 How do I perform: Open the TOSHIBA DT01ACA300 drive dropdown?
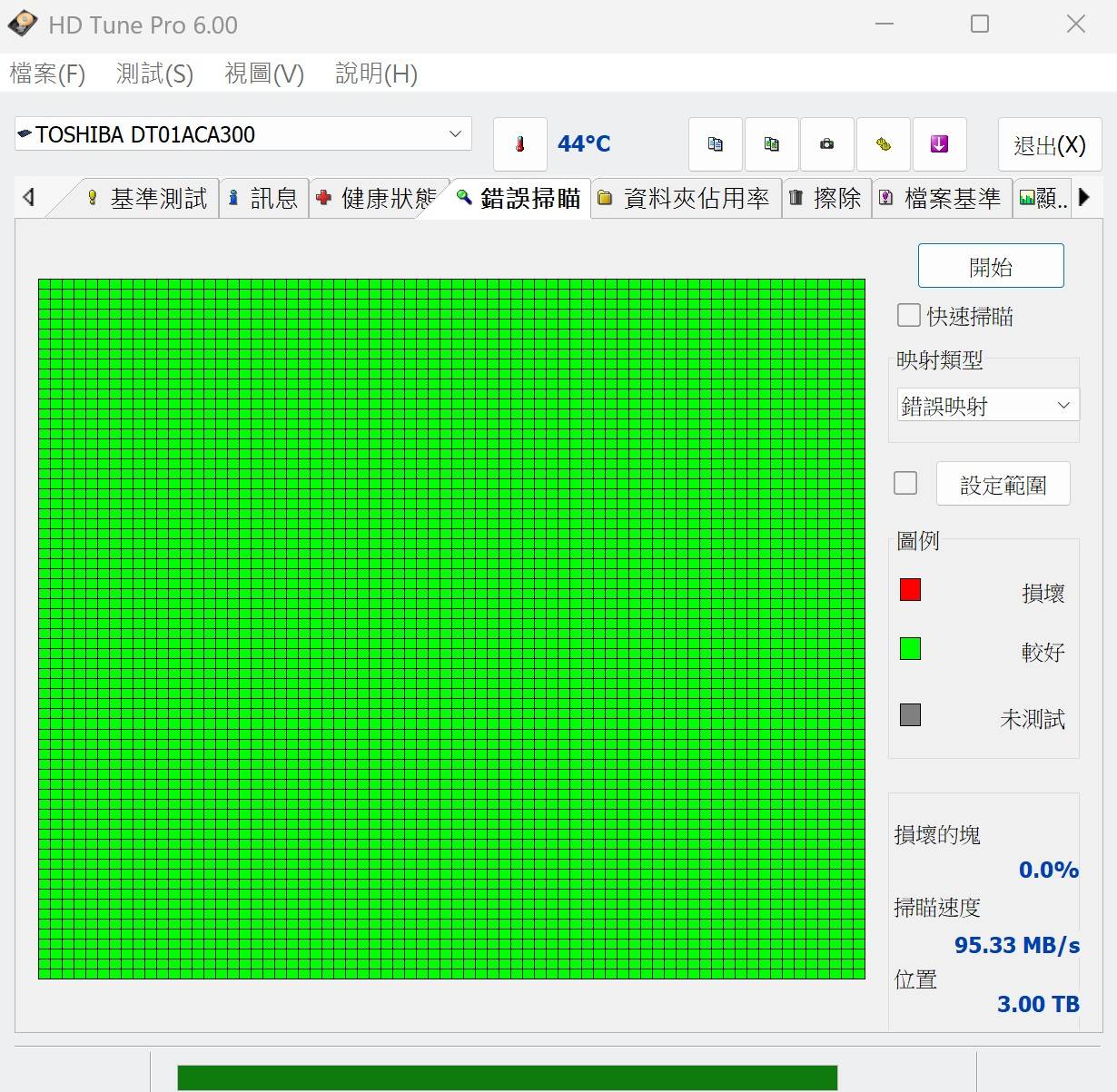tap(243, 134)
